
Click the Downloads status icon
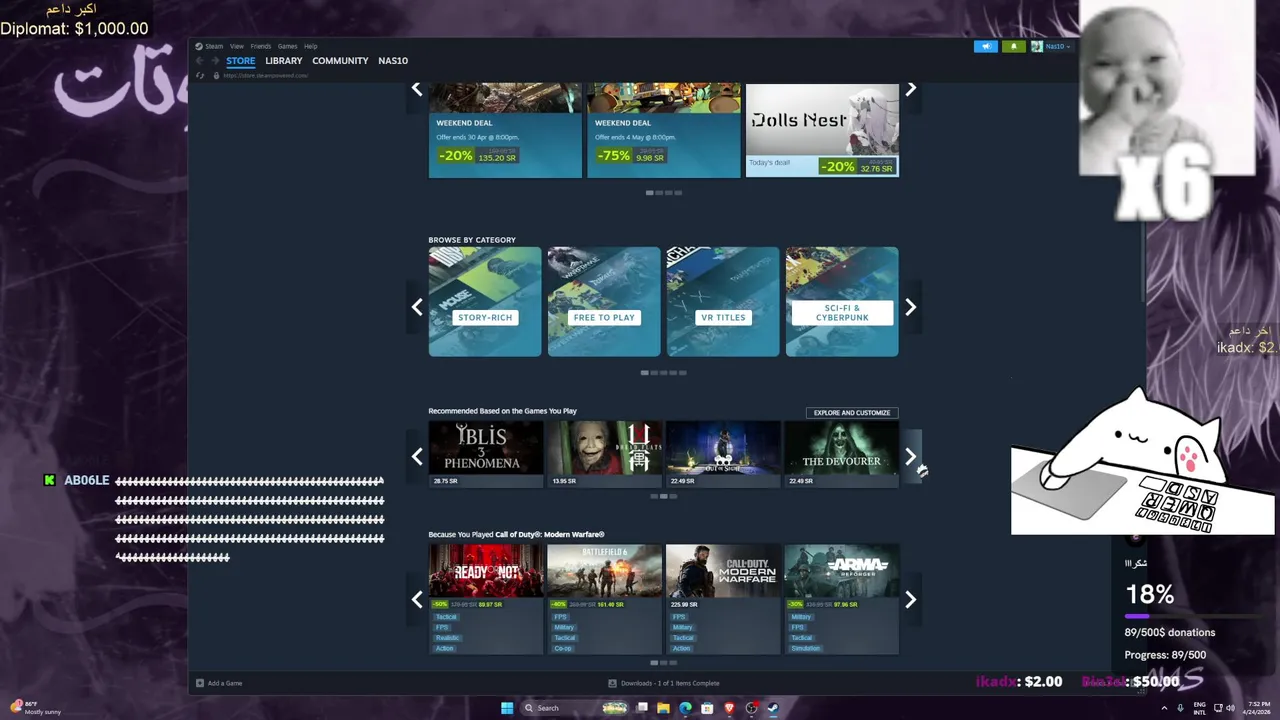pos(612,683)
